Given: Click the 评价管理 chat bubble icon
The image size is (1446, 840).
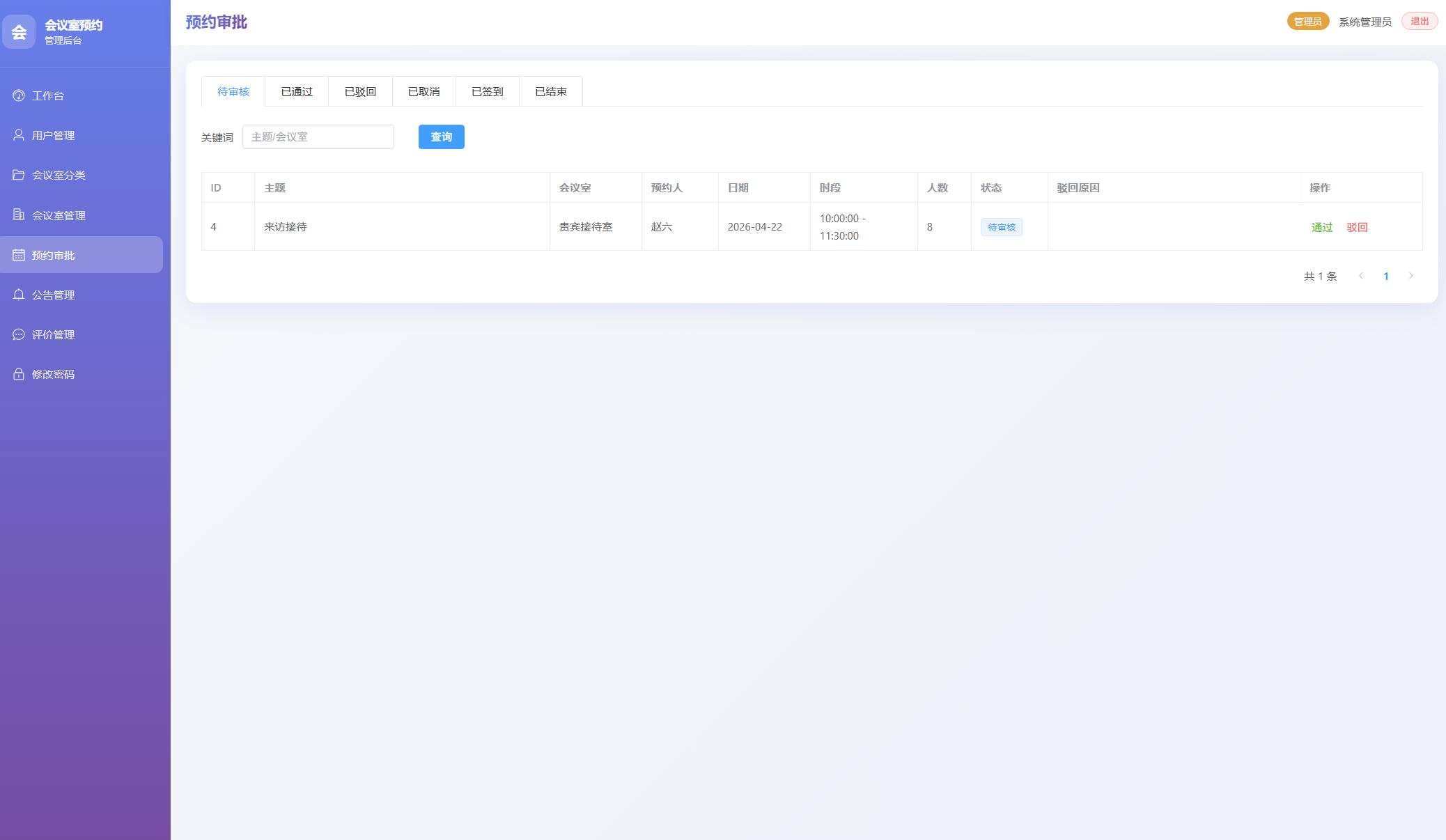Looking at the screenshot, I should pos(19,334).
